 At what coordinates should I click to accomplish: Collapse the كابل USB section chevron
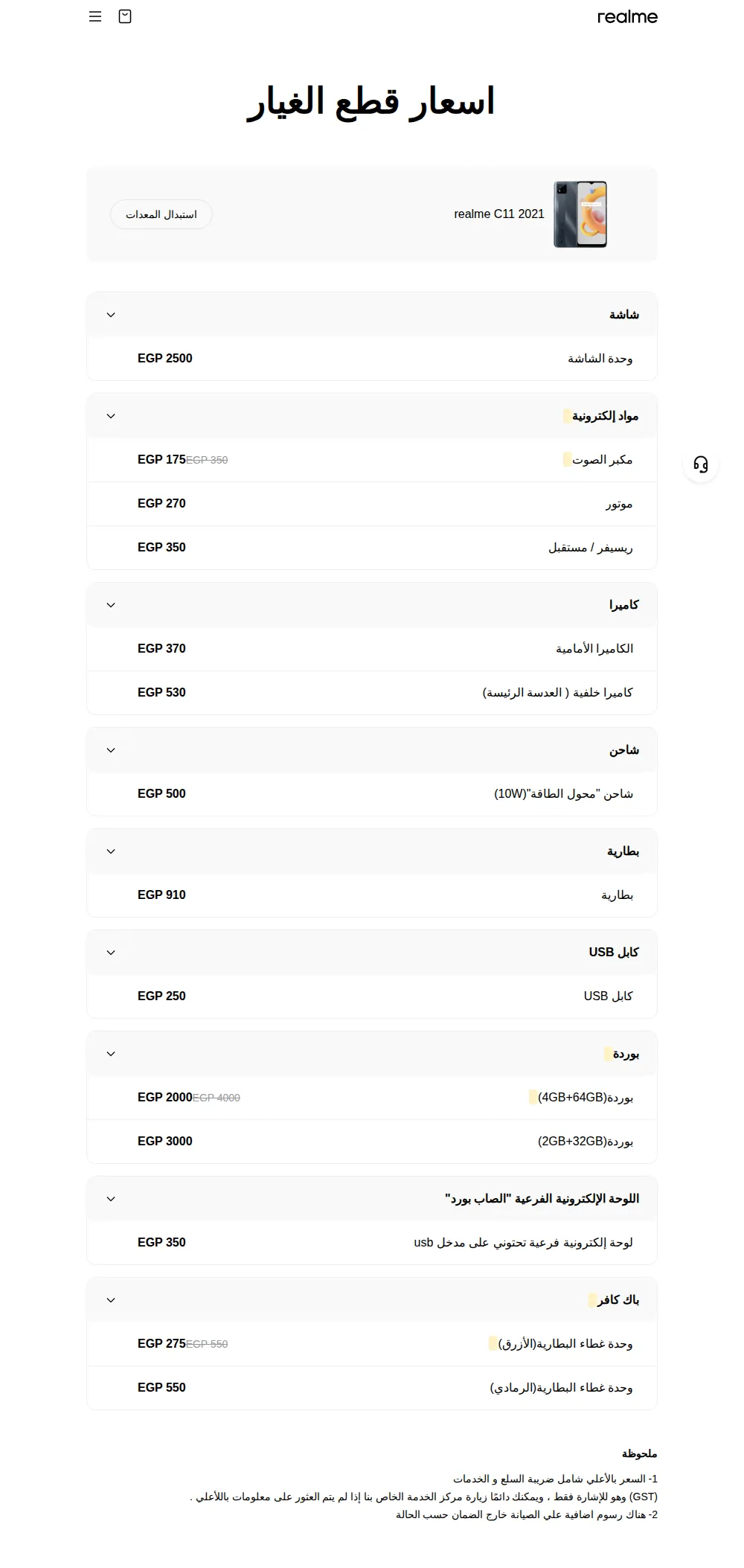pyautogui.click(x=111, y=953)
